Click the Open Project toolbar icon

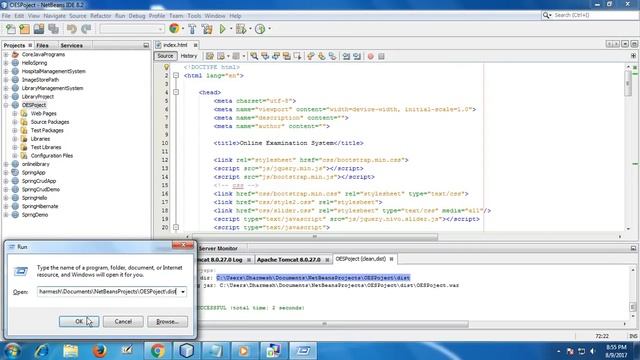tap(39, 29)
